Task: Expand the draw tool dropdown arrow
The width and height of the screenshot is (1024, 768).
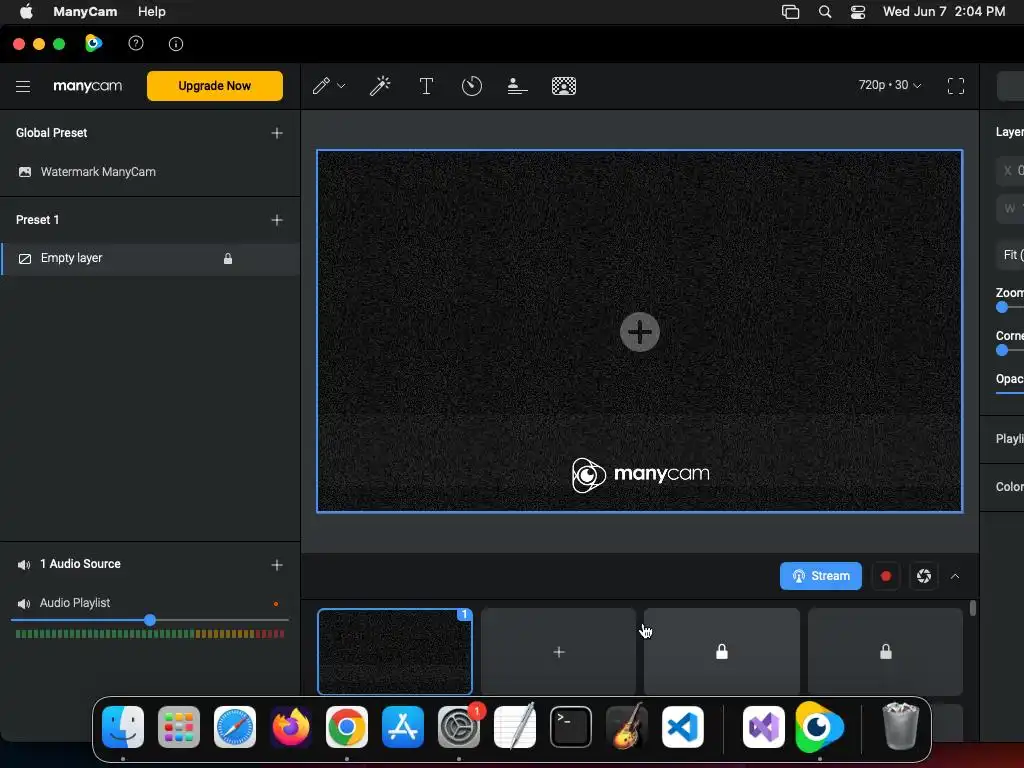Action: (x=341, y=86)
